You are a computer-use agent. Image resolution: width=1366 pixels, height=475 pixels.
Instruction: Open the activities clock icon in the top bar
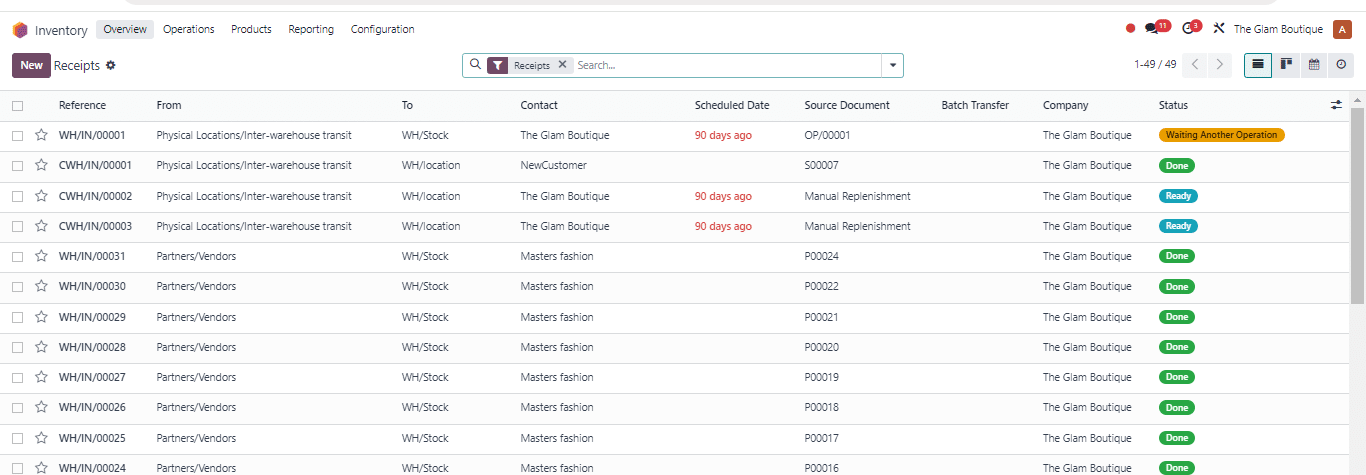click(x=1188, y=29)
